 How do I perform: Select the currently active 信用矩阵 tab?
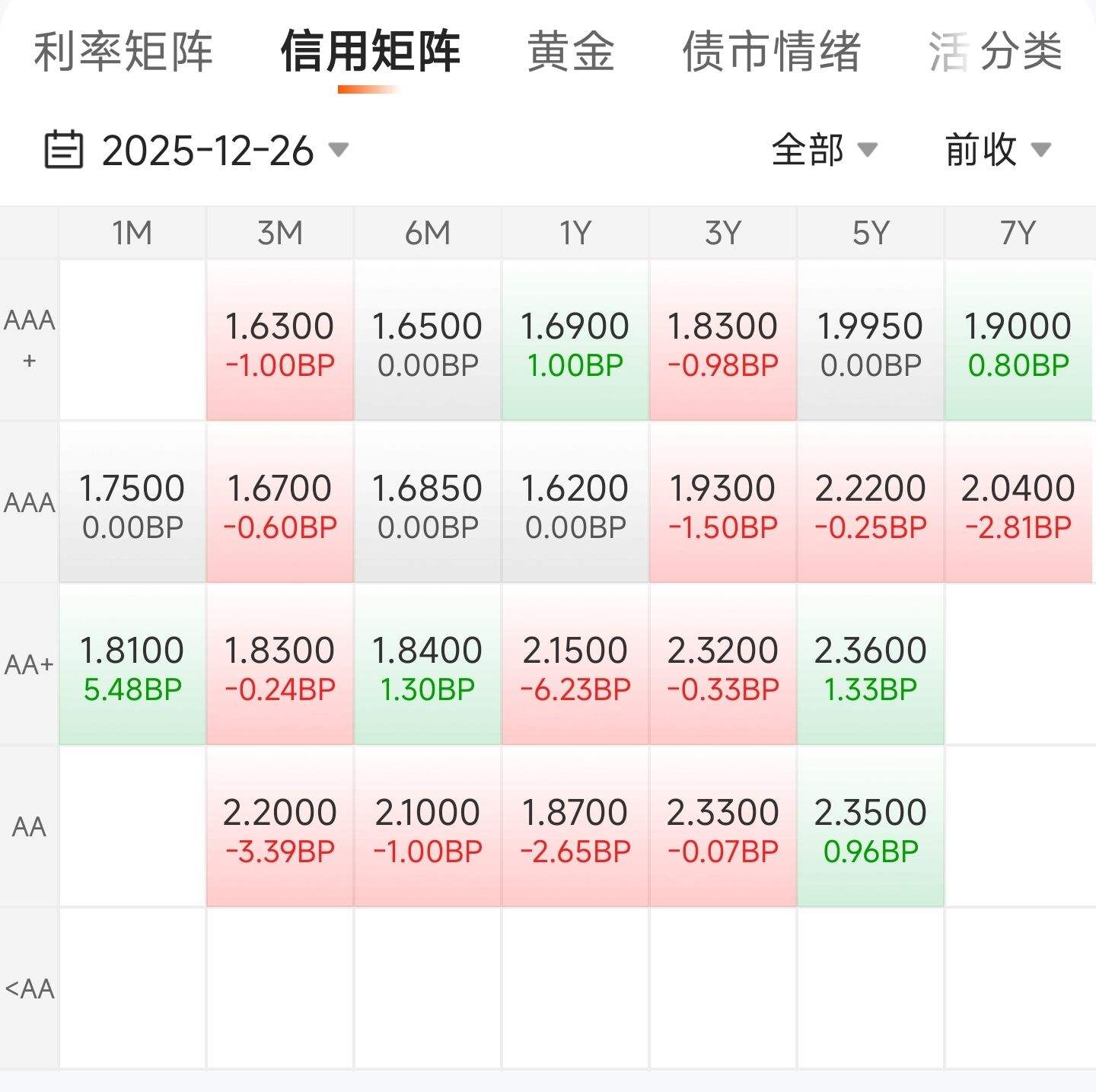coord(371,51)
